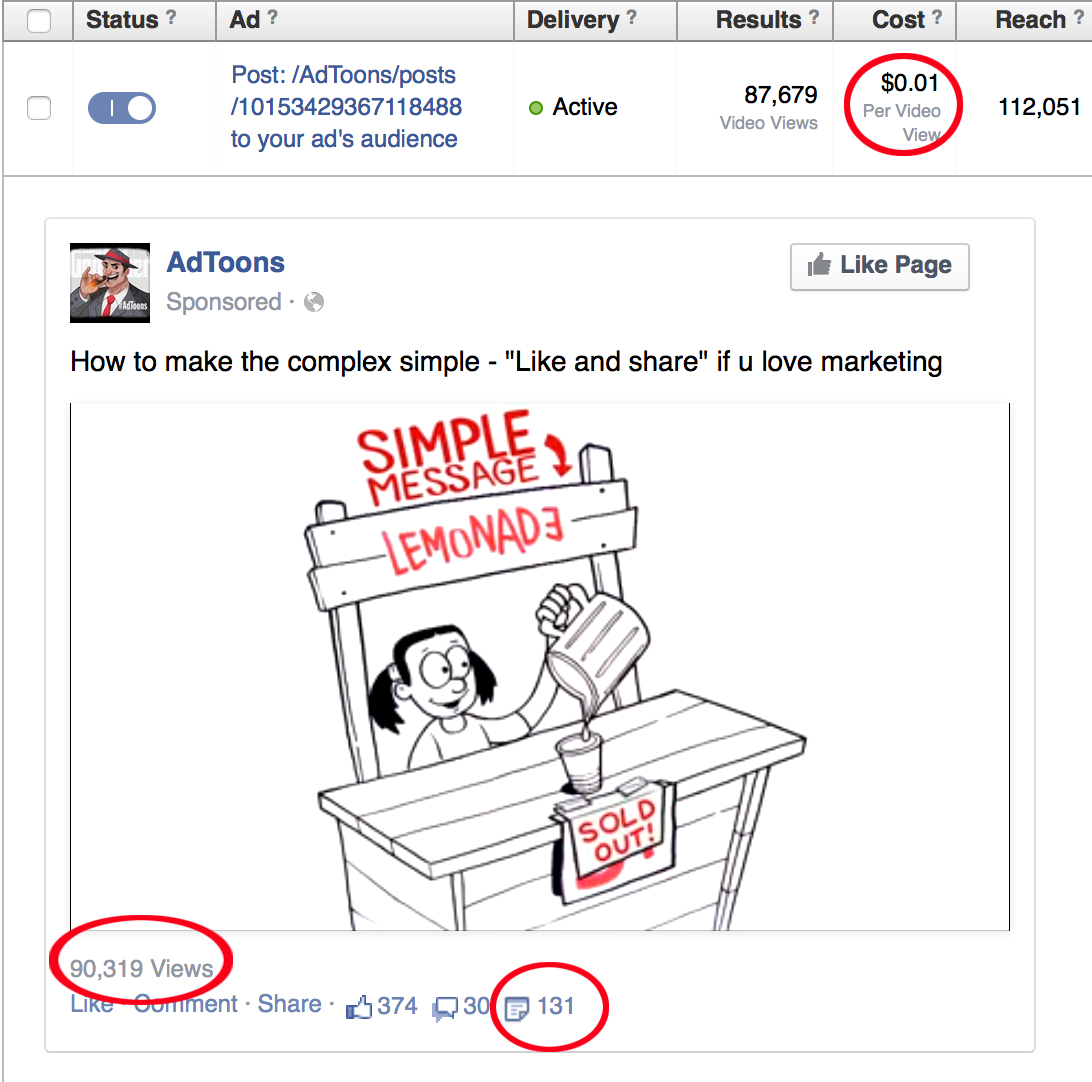Image resolution: width=1092 pixels, height=1082 pixels.
Task: Toggle the ad status switch off
Action: tap(122, 108)
